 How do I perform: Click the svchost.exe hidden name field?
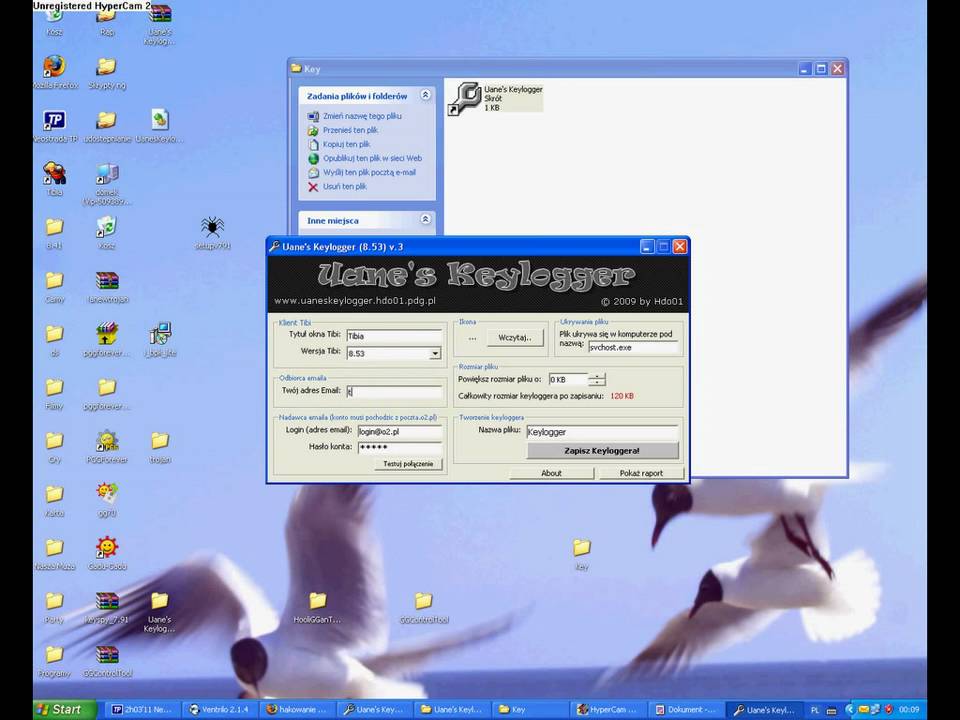(x=633, y=347)
